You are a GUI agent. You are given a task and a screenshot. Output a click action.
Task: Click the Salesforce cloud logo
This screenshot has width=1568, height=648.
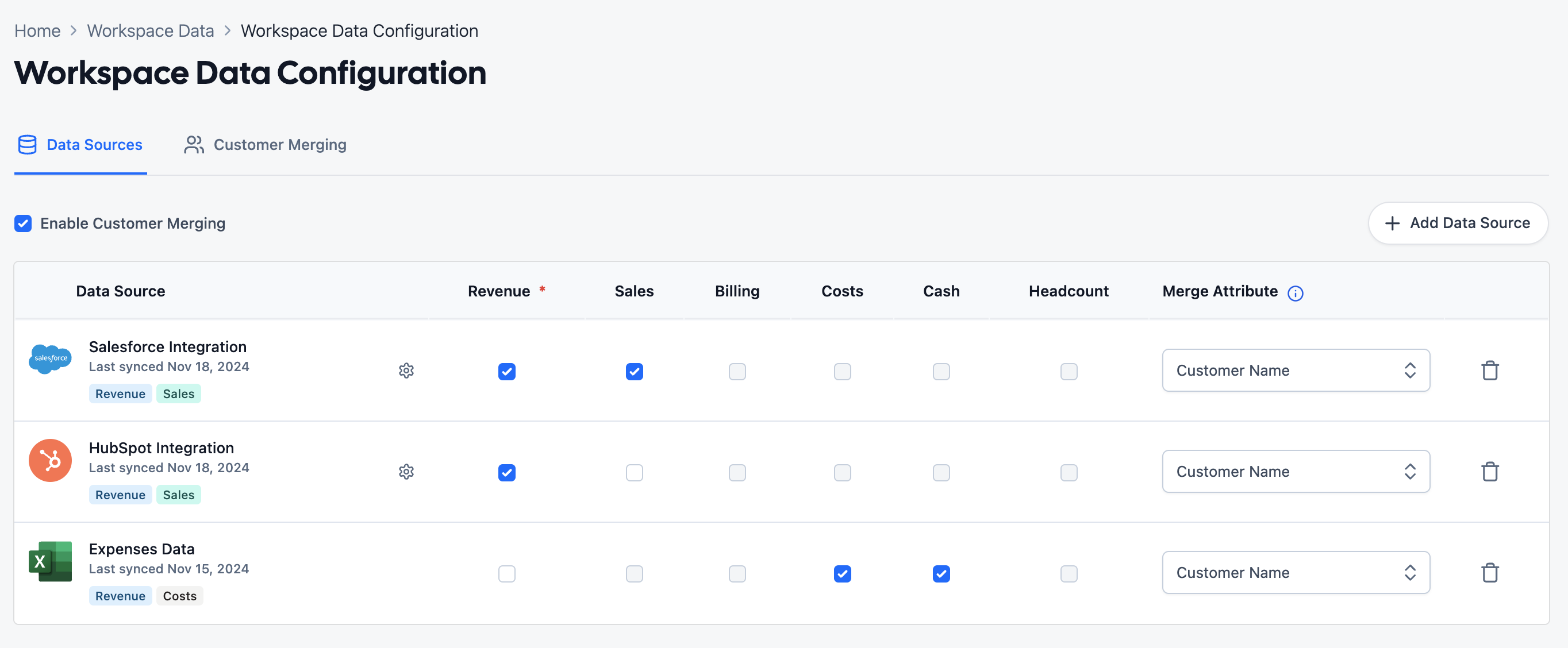pyautogui.click(x=50, y=358)
